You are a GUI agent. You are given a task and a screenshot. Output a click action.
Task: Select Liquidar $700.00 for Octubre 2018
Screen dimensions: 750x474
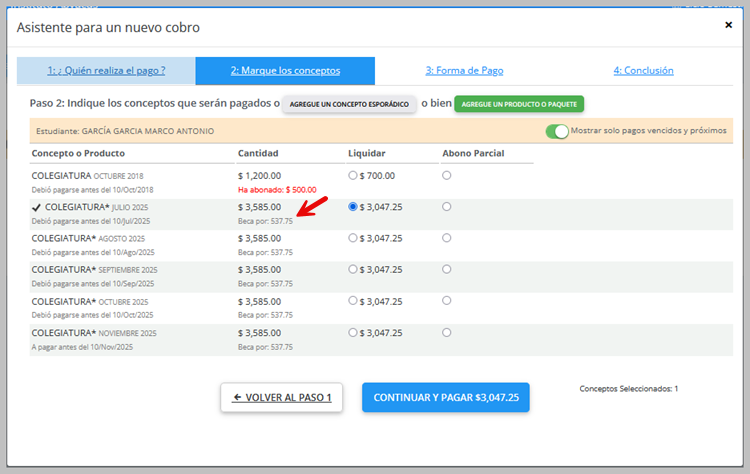(x=353, y=176)
